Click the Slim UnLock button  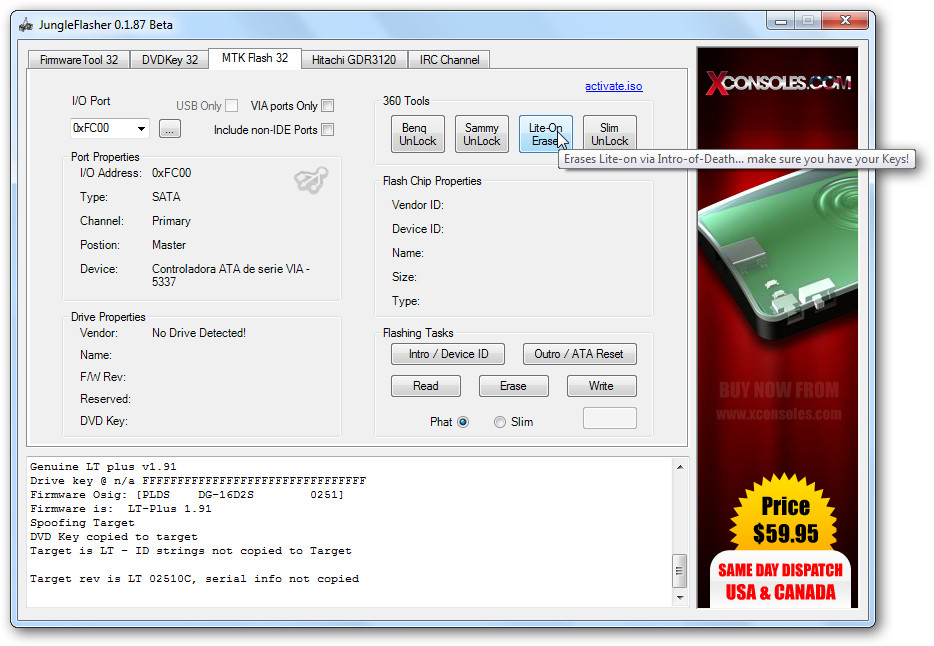pos(609,134)
